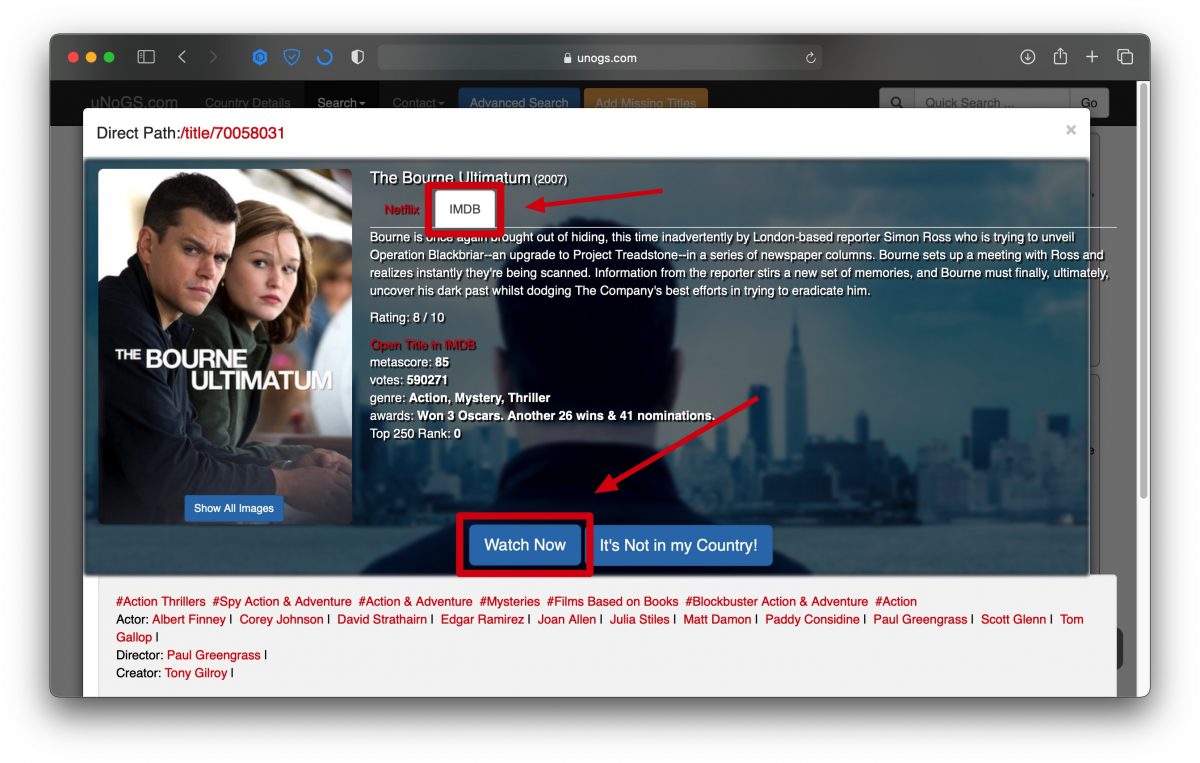Open actor Joan Allen link

[x=567, y=620]
